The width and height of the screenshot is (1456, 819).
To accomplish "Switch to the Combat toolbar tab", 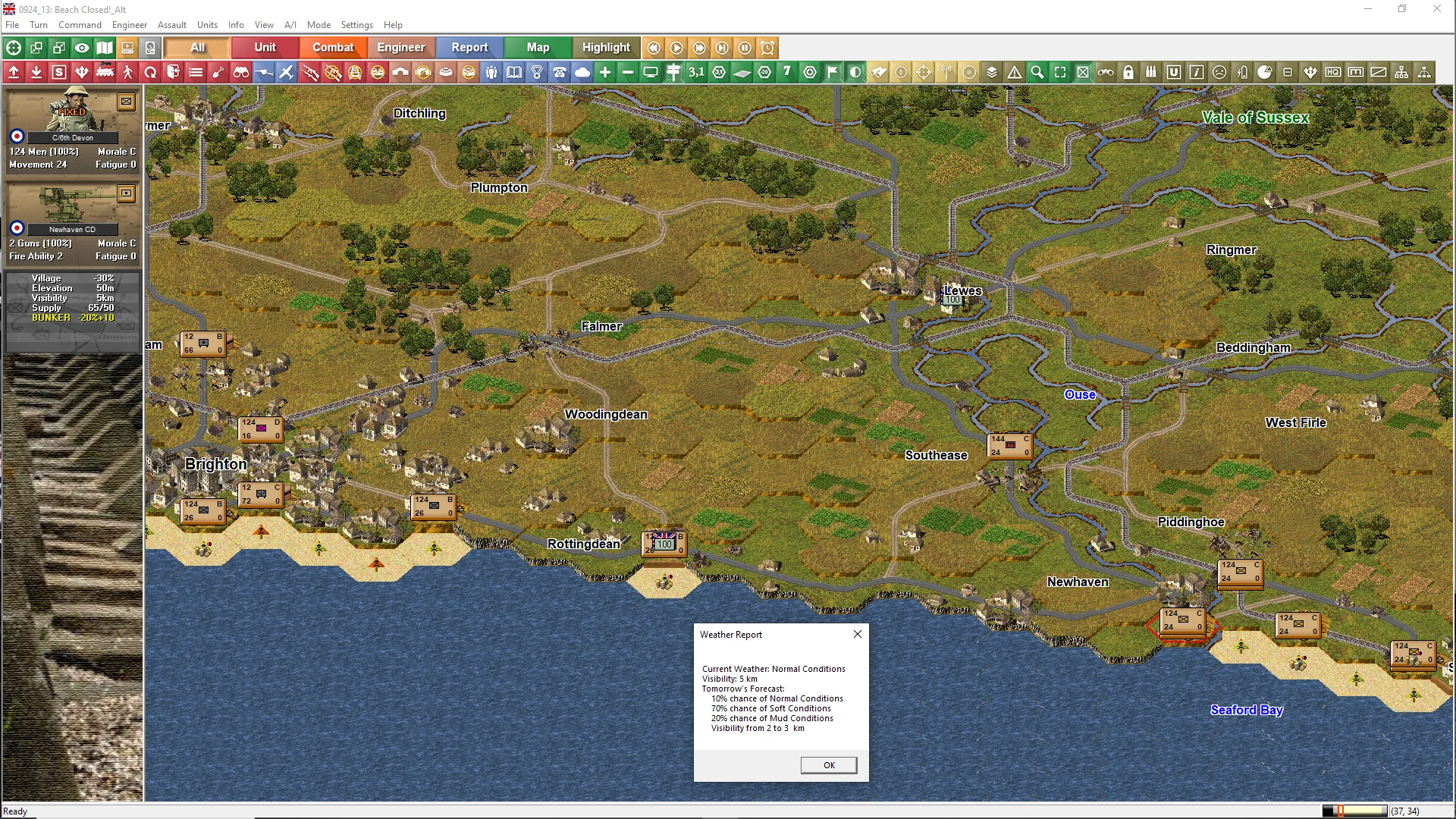I will (333, 48).
